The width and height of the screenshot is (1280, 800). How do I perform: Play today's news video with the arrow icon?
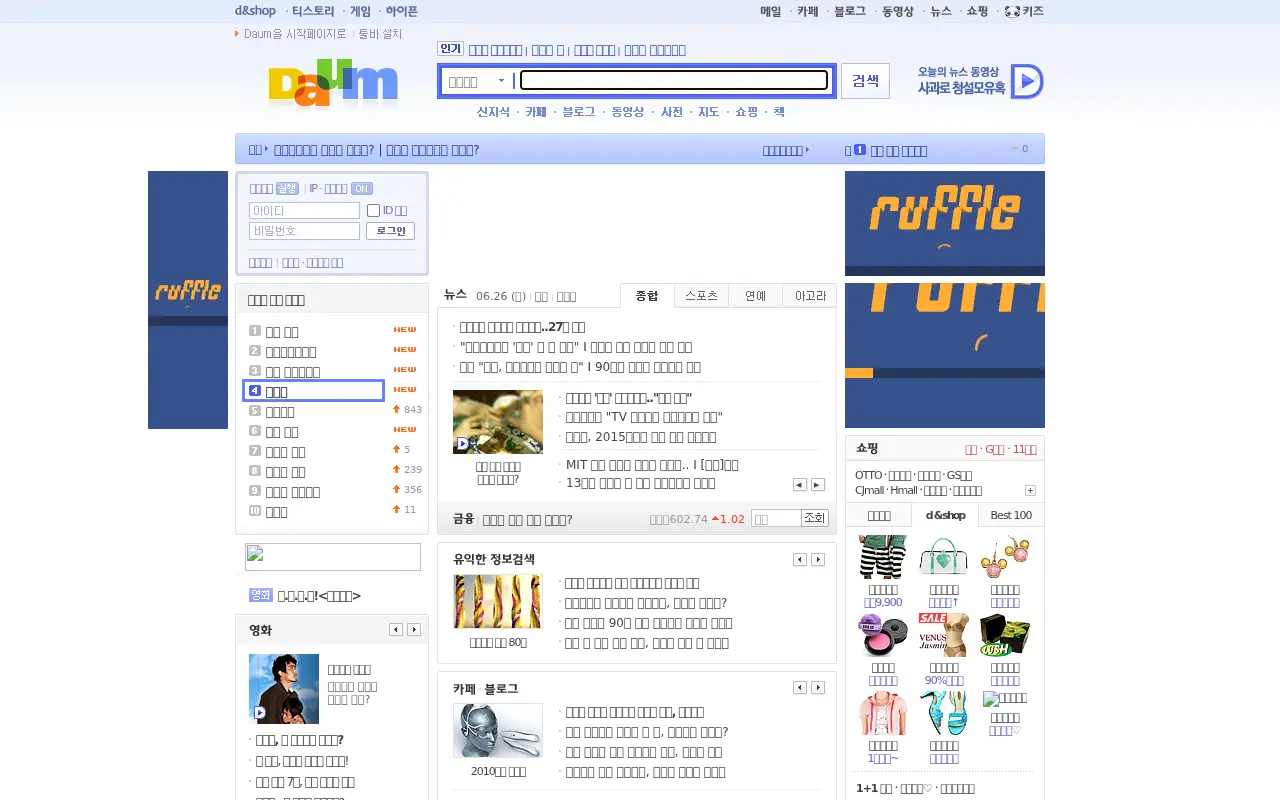click(1027, 81)
